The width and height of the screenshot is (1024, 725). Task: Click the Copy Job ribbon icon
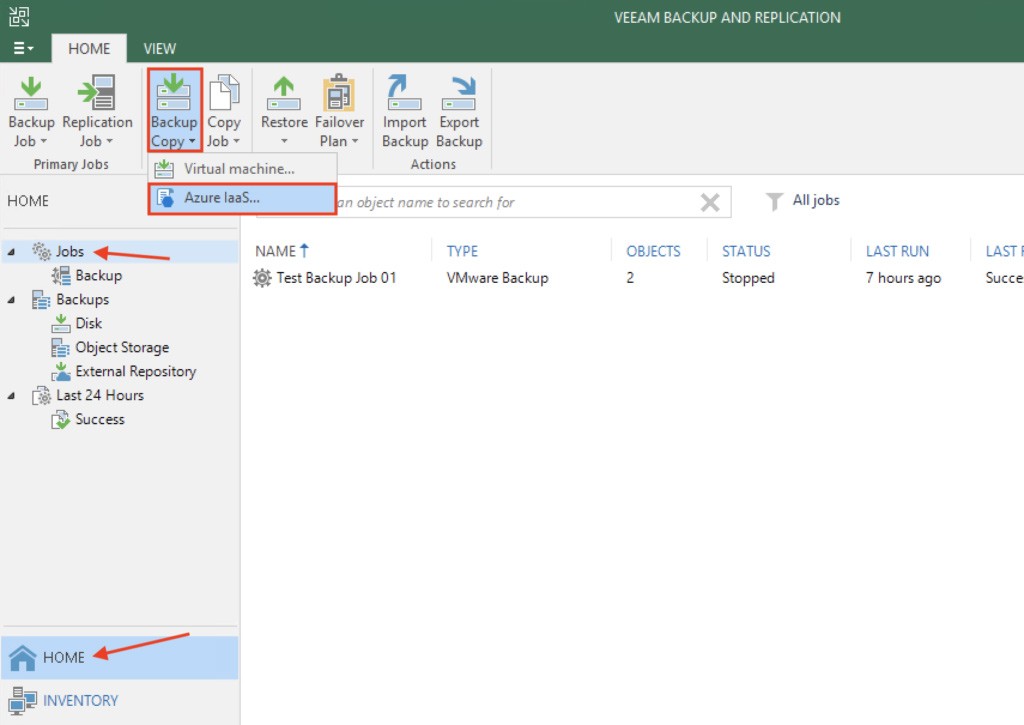[224, 92]
